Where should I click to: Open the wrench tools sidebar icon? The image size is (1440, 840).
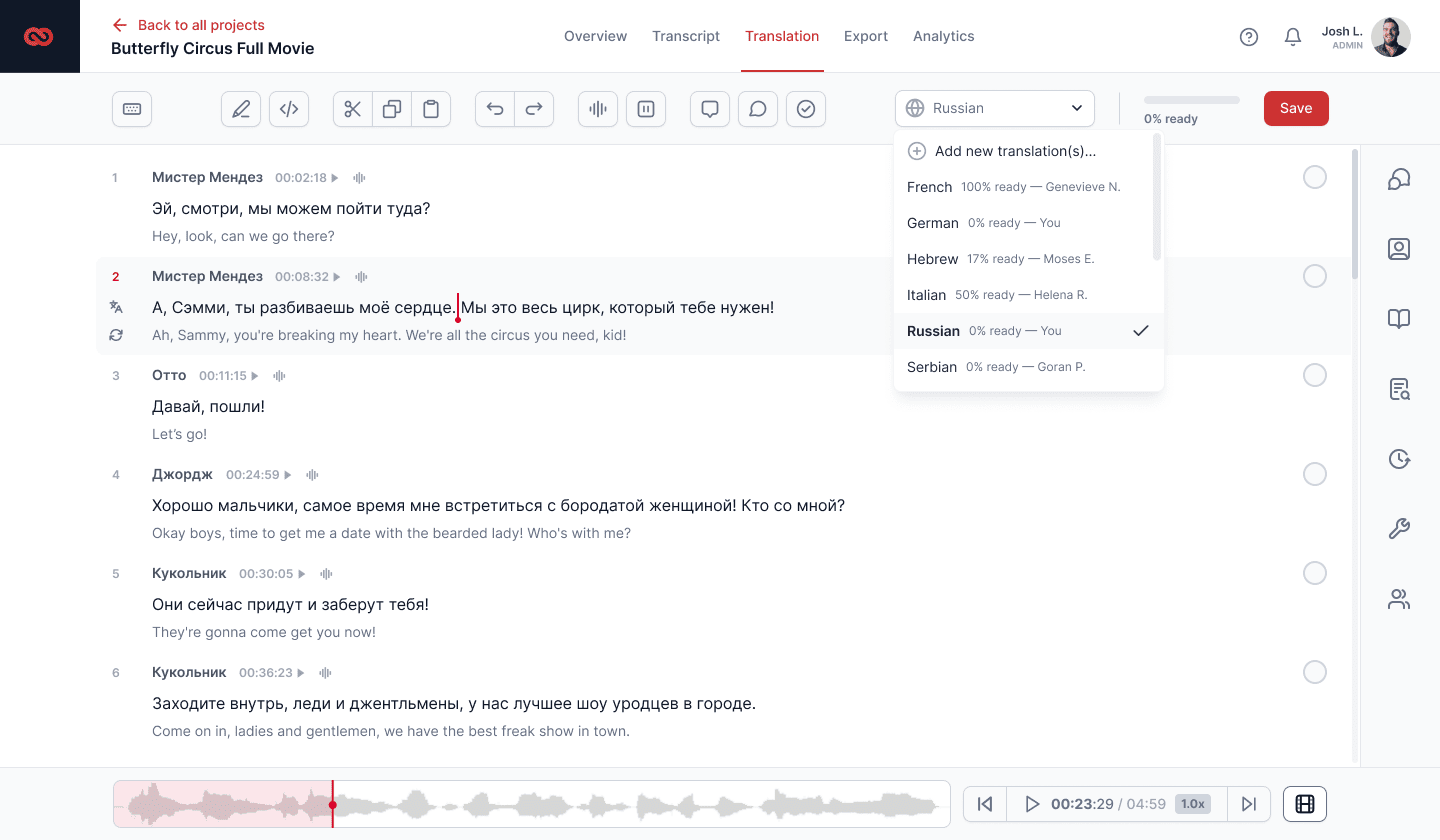click(1399, 529)
